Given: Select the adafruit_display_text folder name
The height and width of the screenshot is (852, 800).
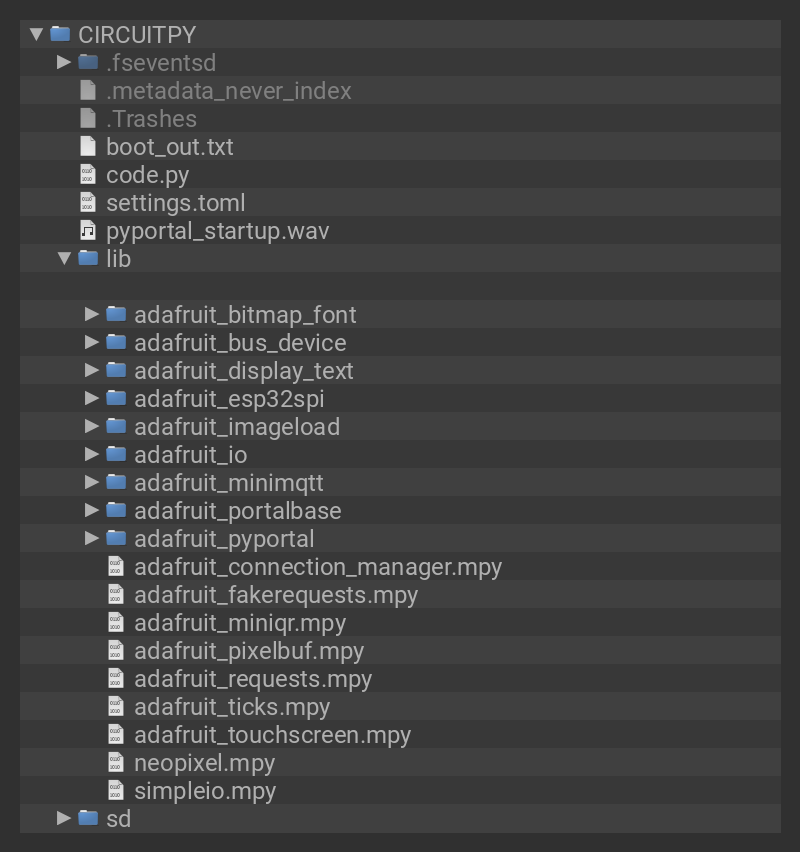Looking at the screenshot, I should (243, 371).
